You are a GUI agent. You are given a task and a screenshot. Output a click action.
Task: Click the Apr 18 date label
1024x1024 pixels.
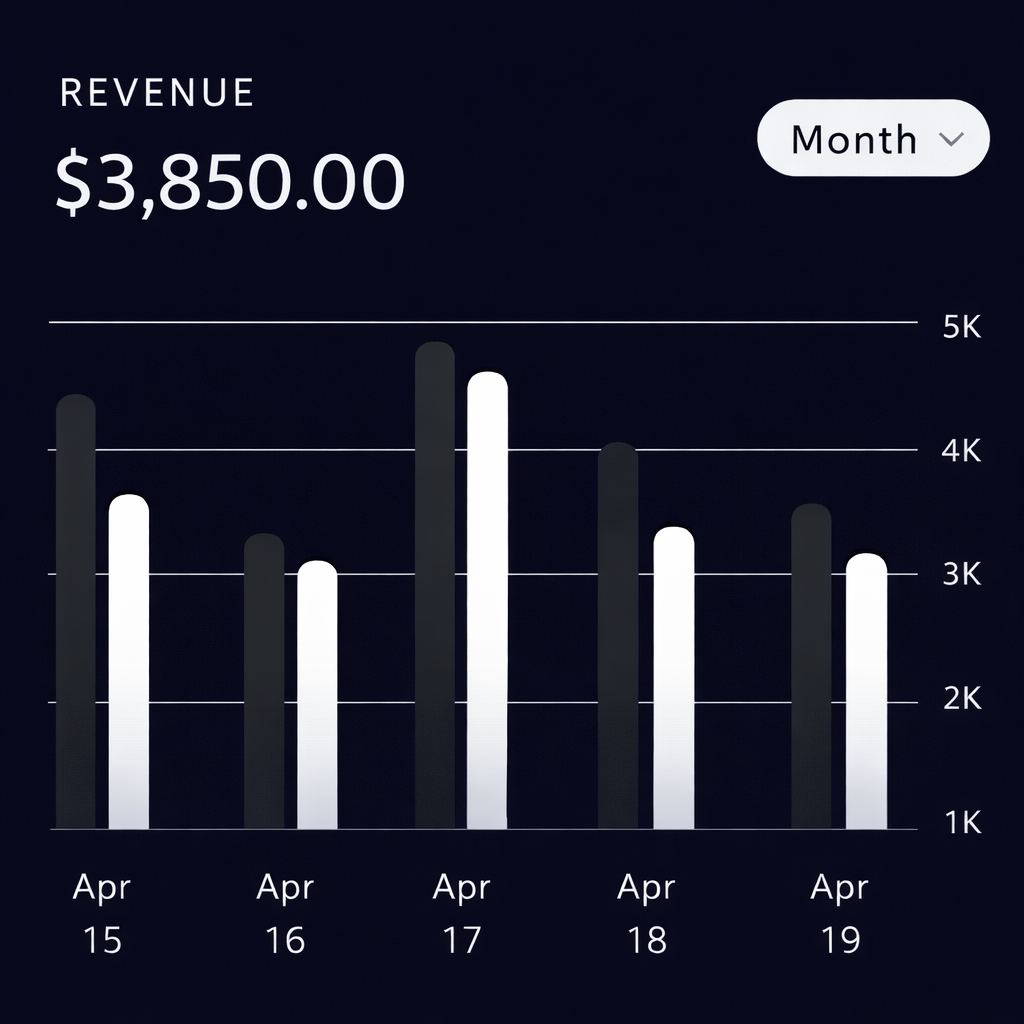click(x=646, y=913)
